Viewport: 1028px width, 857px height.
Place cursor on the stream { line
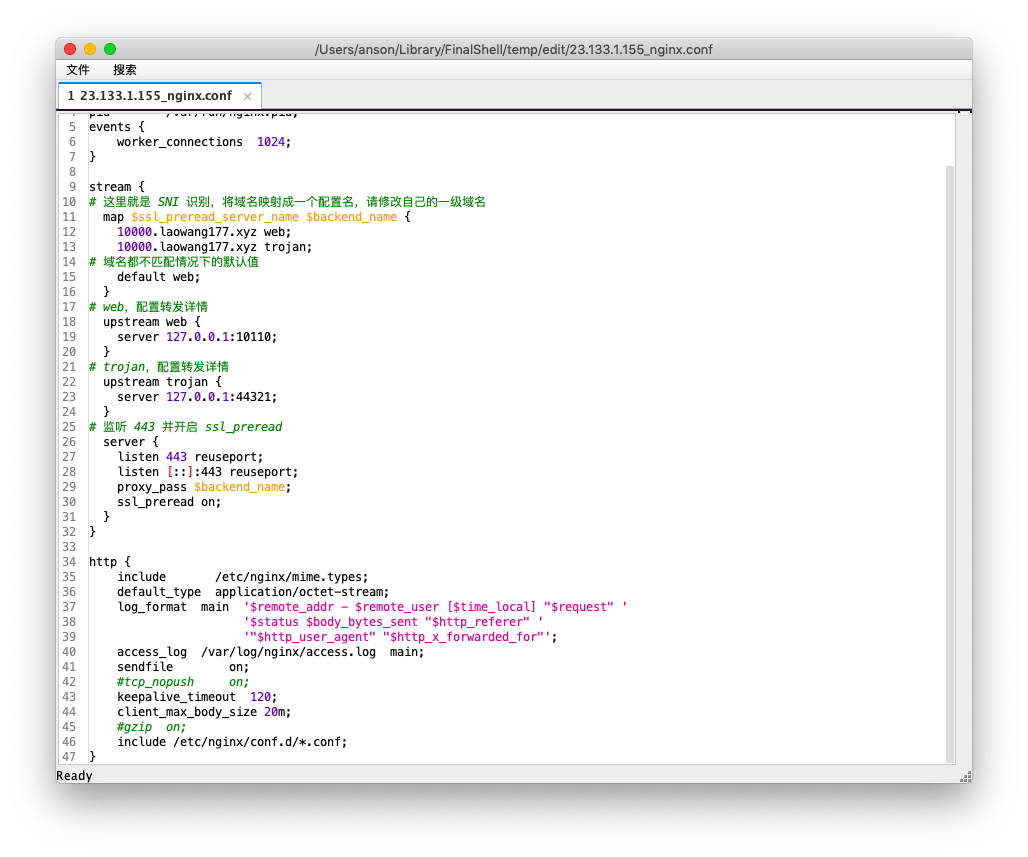coord(110,186)
